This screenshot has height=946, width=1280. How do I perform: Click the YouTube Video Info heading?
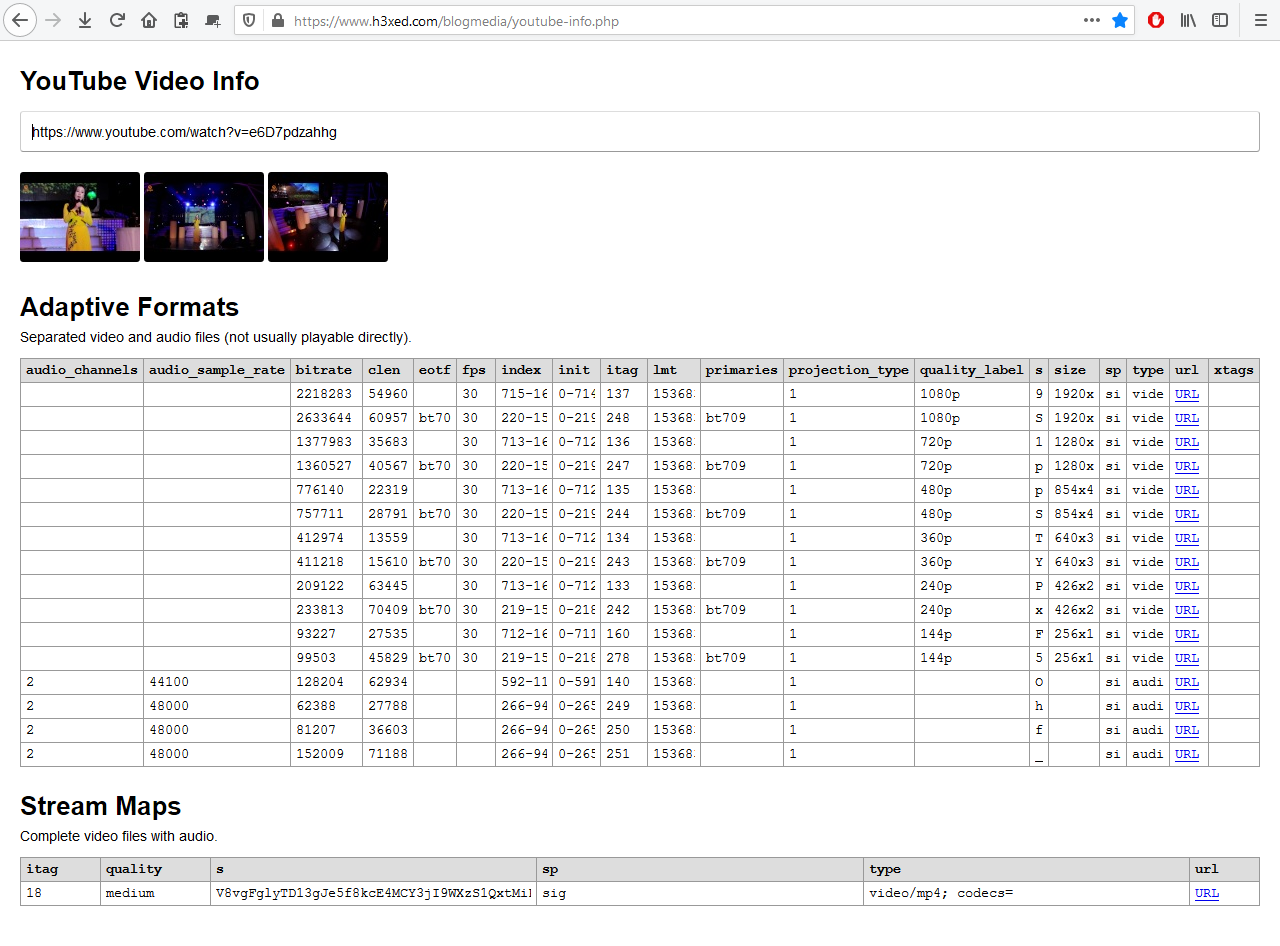[140, 81]
